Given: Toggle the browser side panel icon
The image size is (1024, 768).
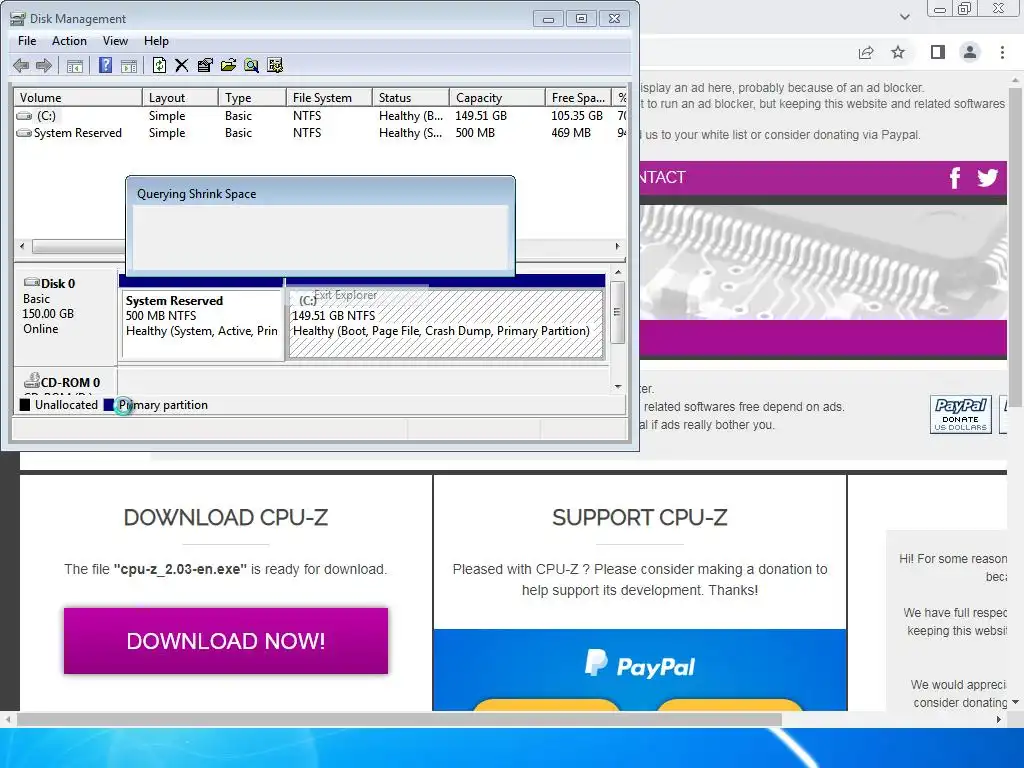Looking at the screenshot, I should [938, 52].
